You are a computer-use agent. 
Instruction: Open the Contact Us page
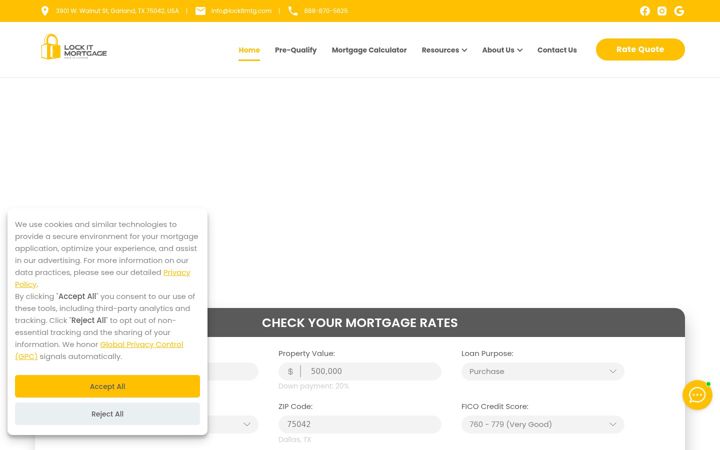point(557,50)
